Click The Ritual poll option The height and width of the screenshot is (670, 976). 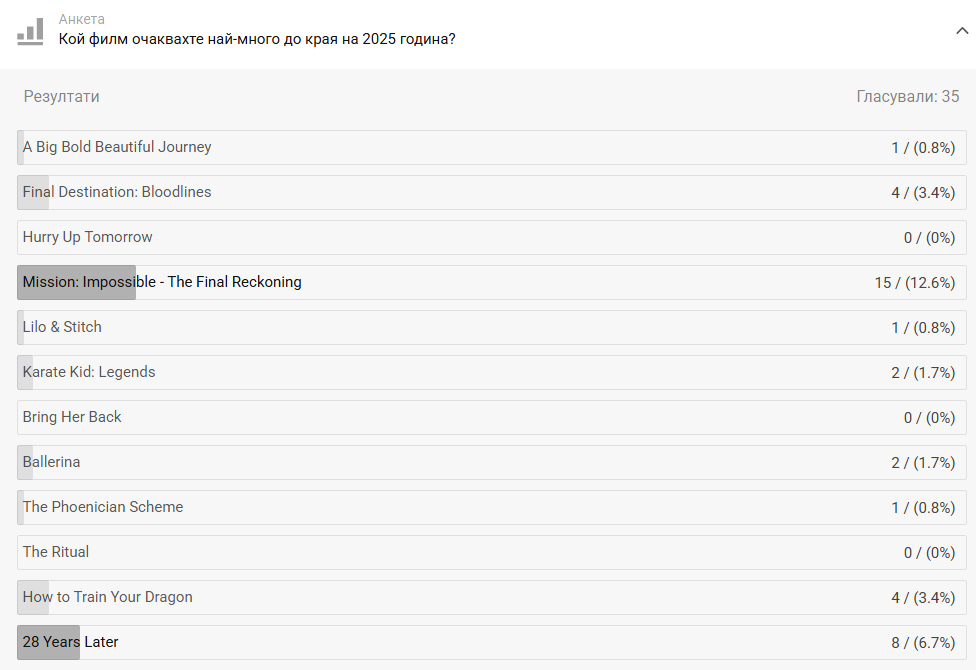492,552
